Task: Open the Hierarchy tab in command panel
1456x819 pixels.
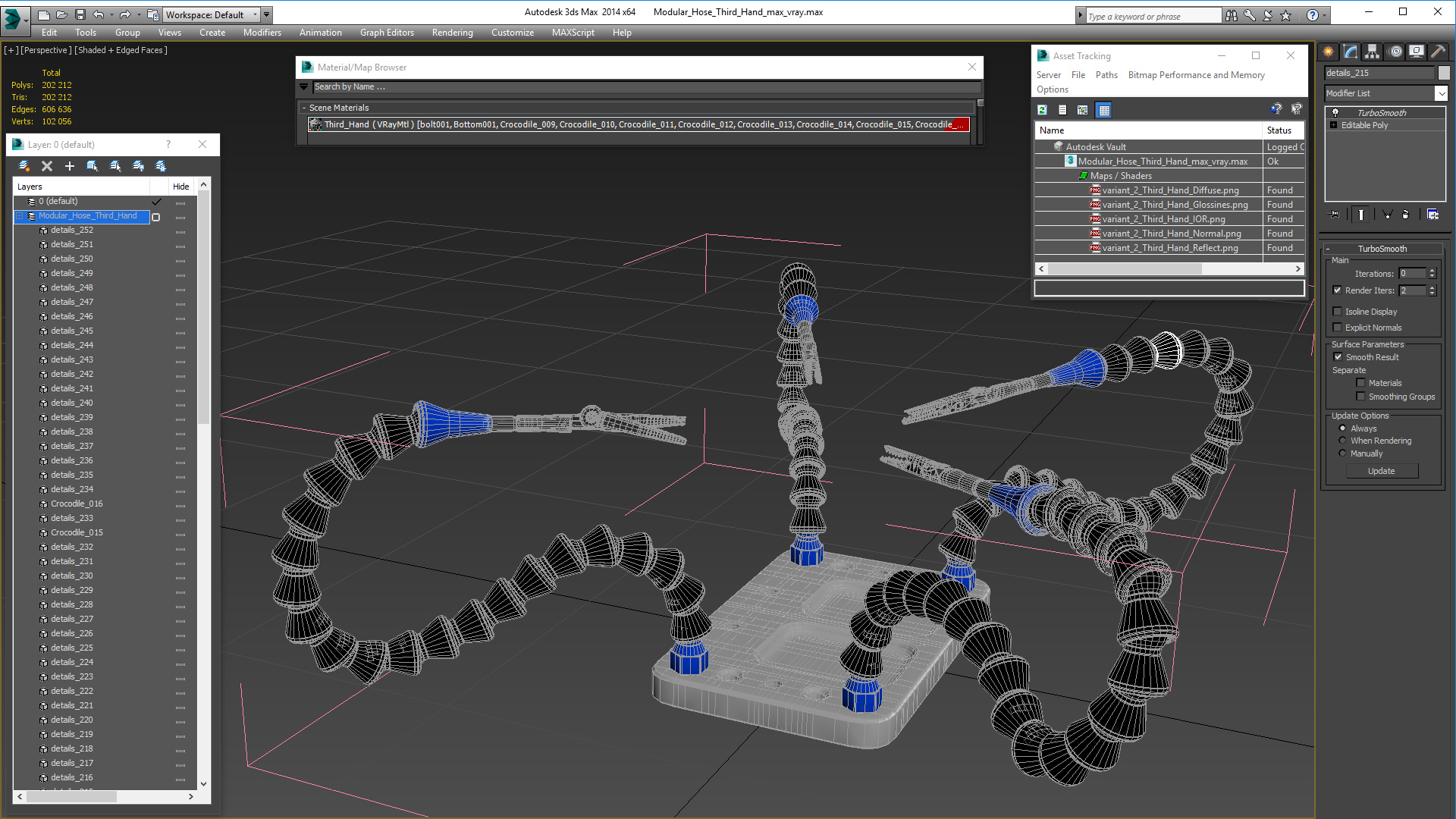Action: [x=1373, y=52]
